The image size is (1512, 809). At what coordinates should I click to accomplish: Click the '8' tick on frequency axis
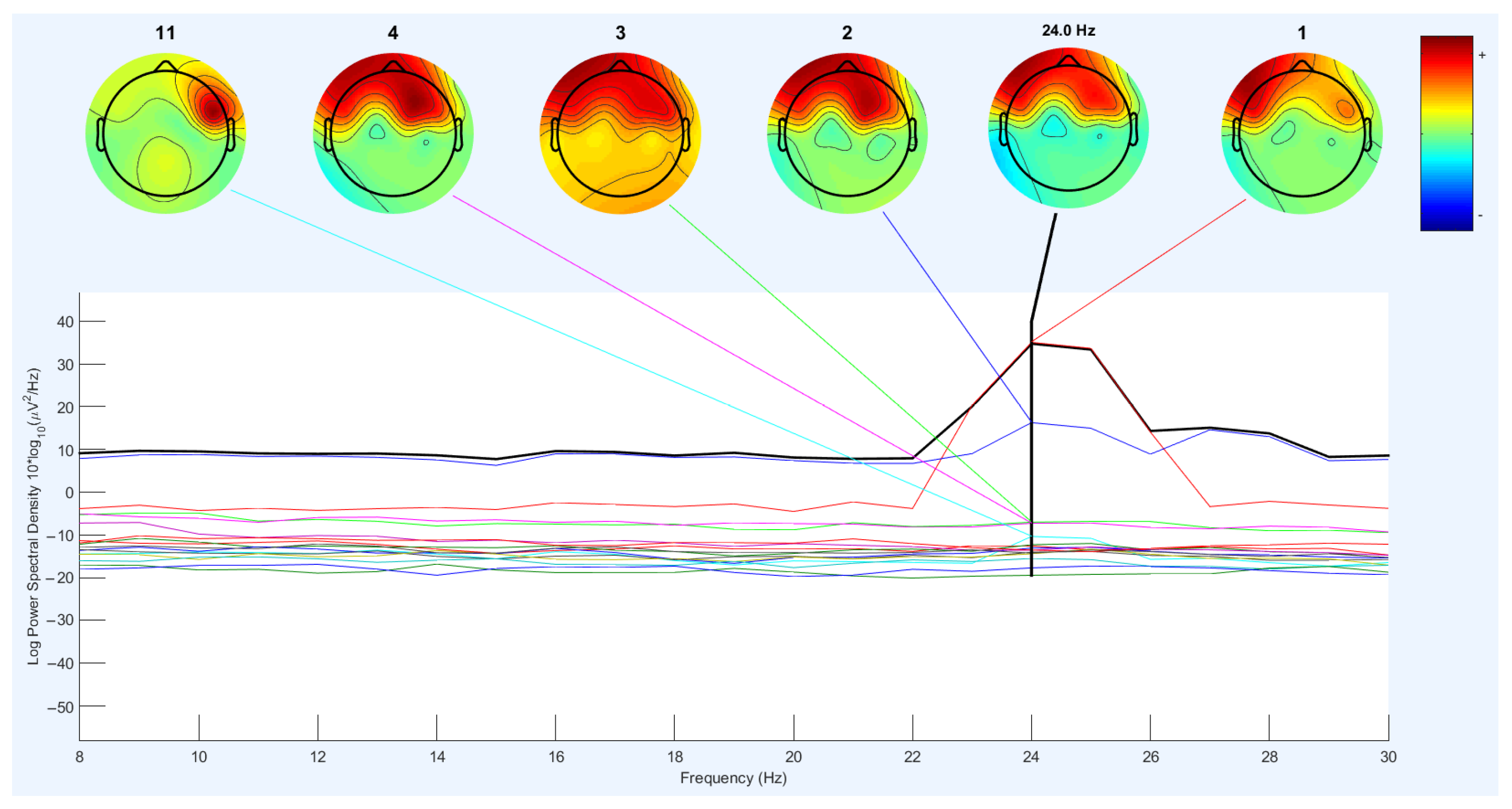79,757
